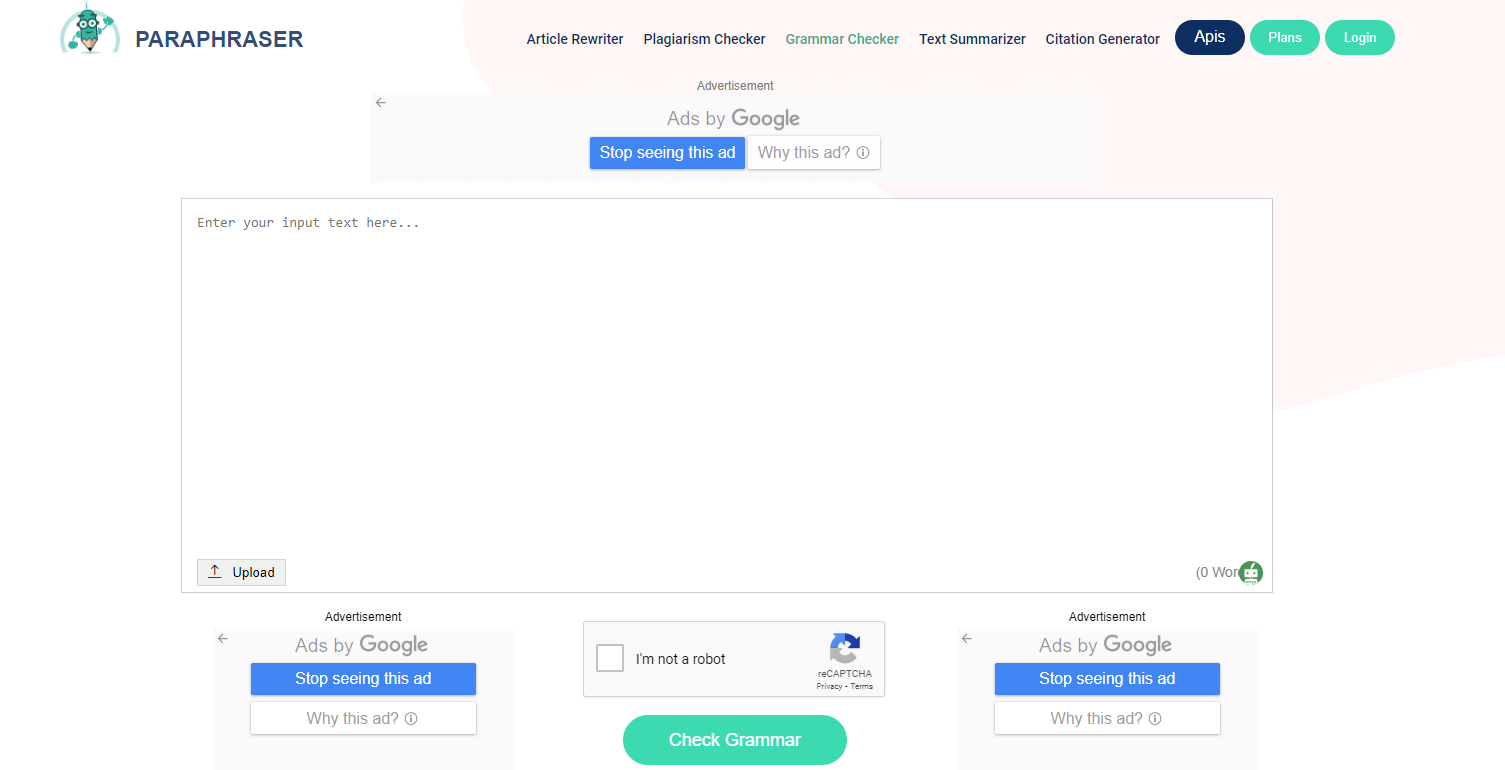The height and width of the screenshot is (770, 1505).
Task: Open the Citation Generator page
Action: point(1103,39)
